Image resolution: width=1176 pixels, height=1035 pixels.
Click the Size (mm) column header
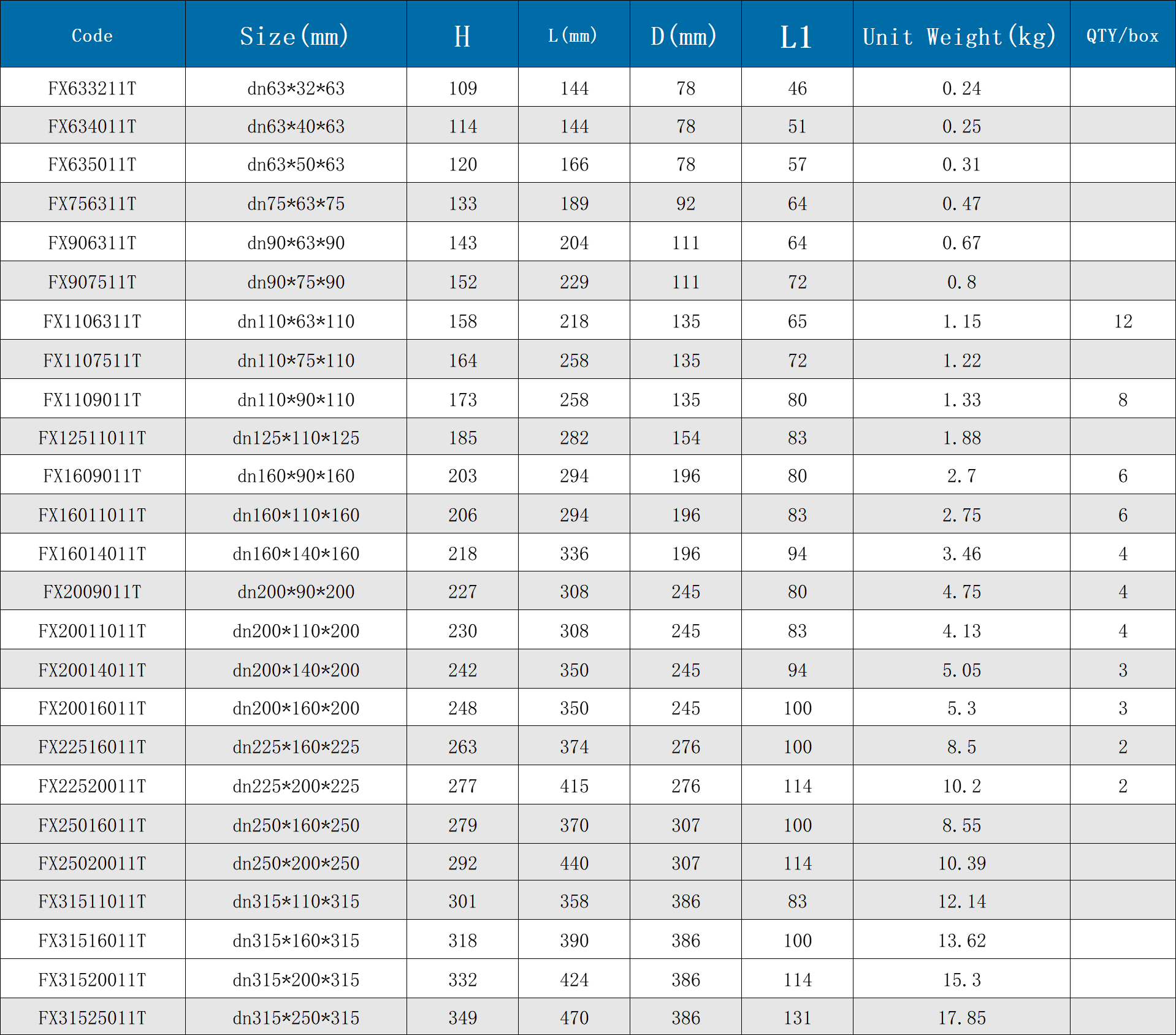295,36
